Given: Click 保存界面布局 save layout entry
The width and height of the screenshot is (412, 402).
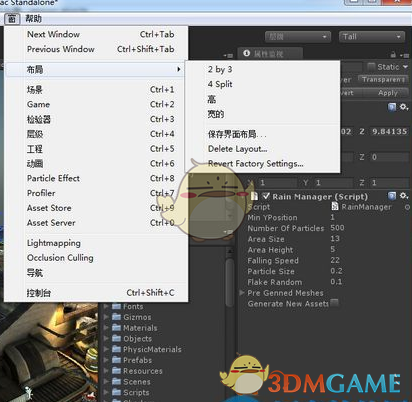Looking at the screenshot, I should 263,134.
